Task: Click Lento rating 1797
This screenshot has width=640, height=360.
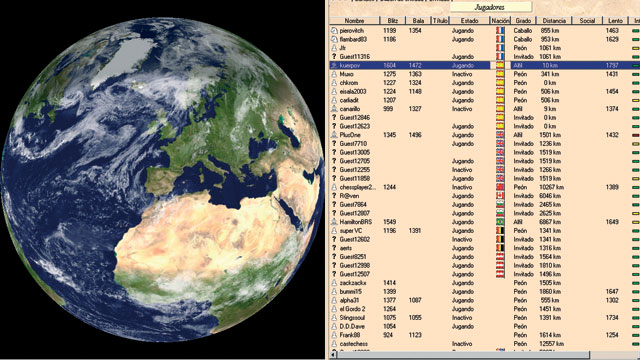Action: coord(612,65)
